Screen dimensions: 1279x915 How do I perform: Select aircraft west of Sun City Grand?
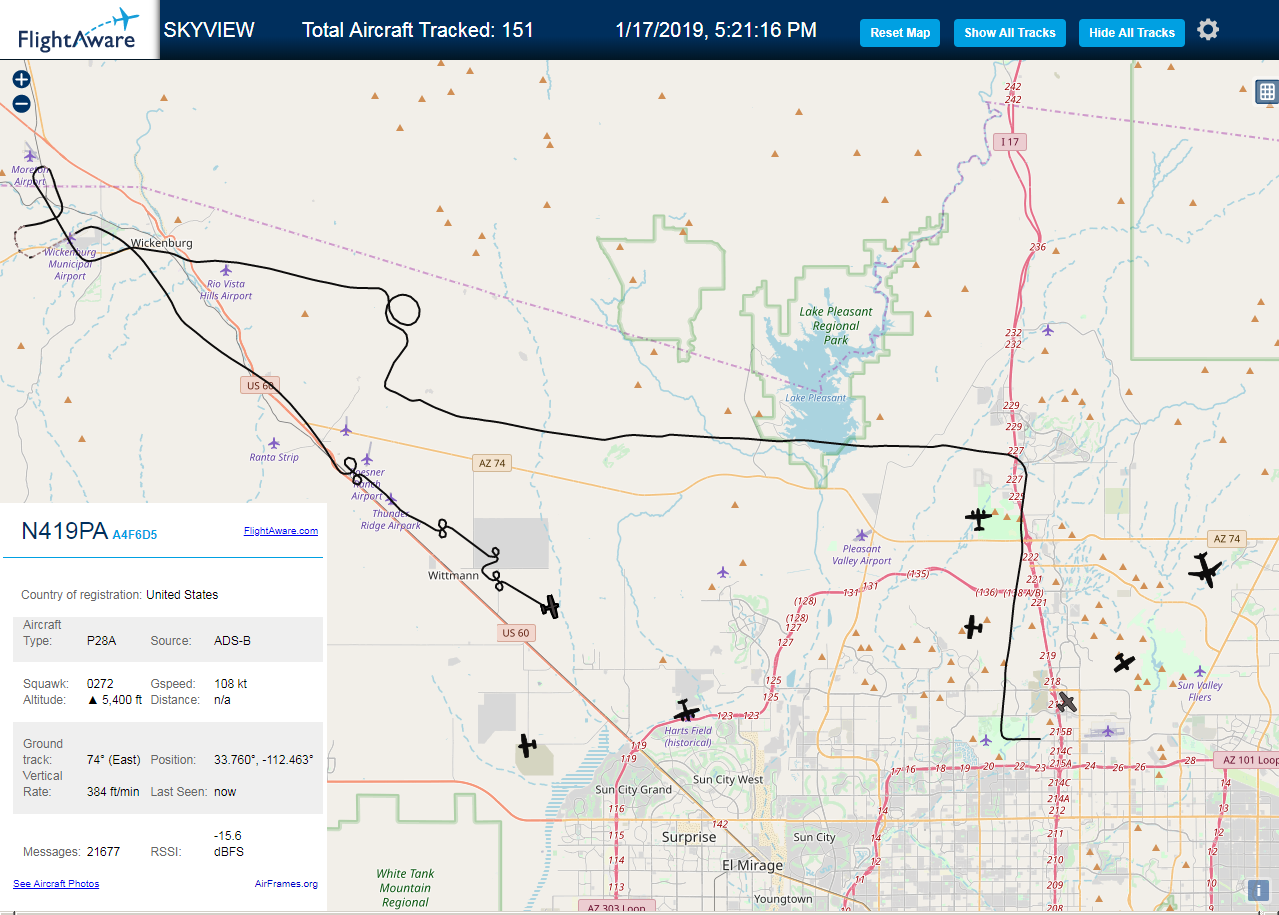click(527, 746)
